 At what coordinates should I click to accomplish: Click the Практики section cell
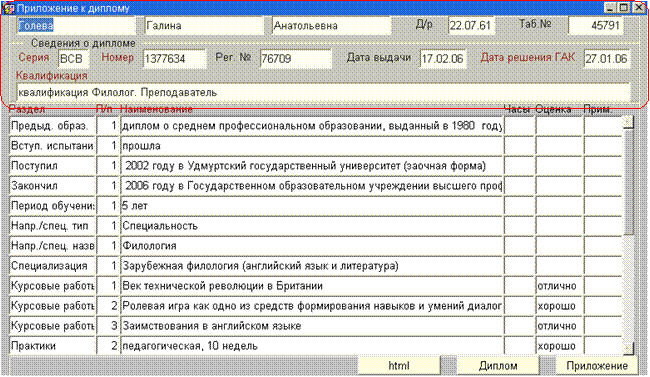(x=53, y=345)
